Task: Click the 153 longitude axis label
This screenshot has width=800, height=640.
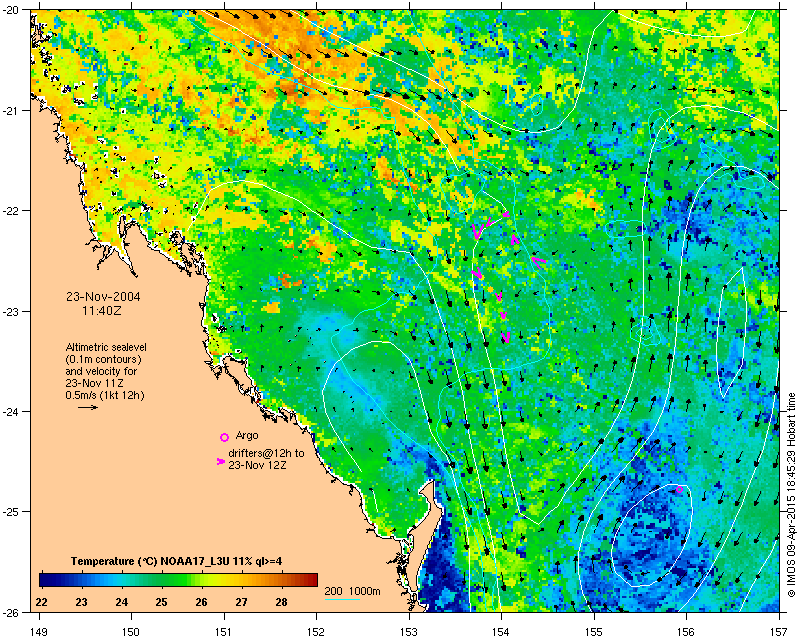Action: pyautogui.click(x=409, y=632)
